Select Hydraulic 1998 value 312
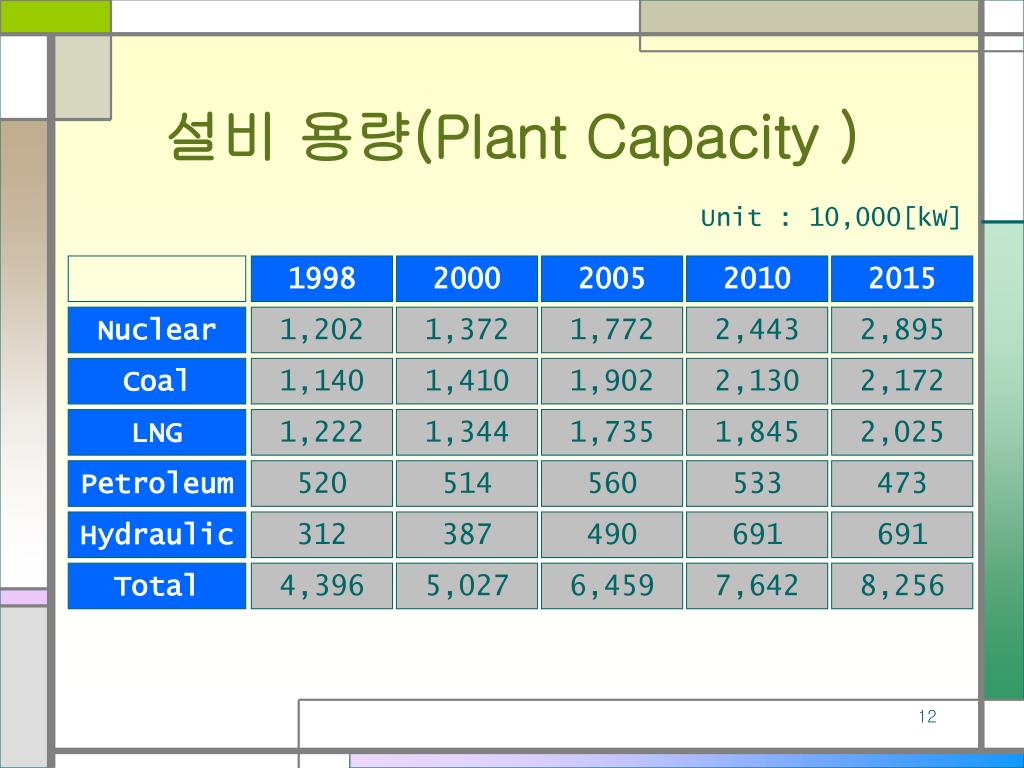1024x768 pixels. 322,534
